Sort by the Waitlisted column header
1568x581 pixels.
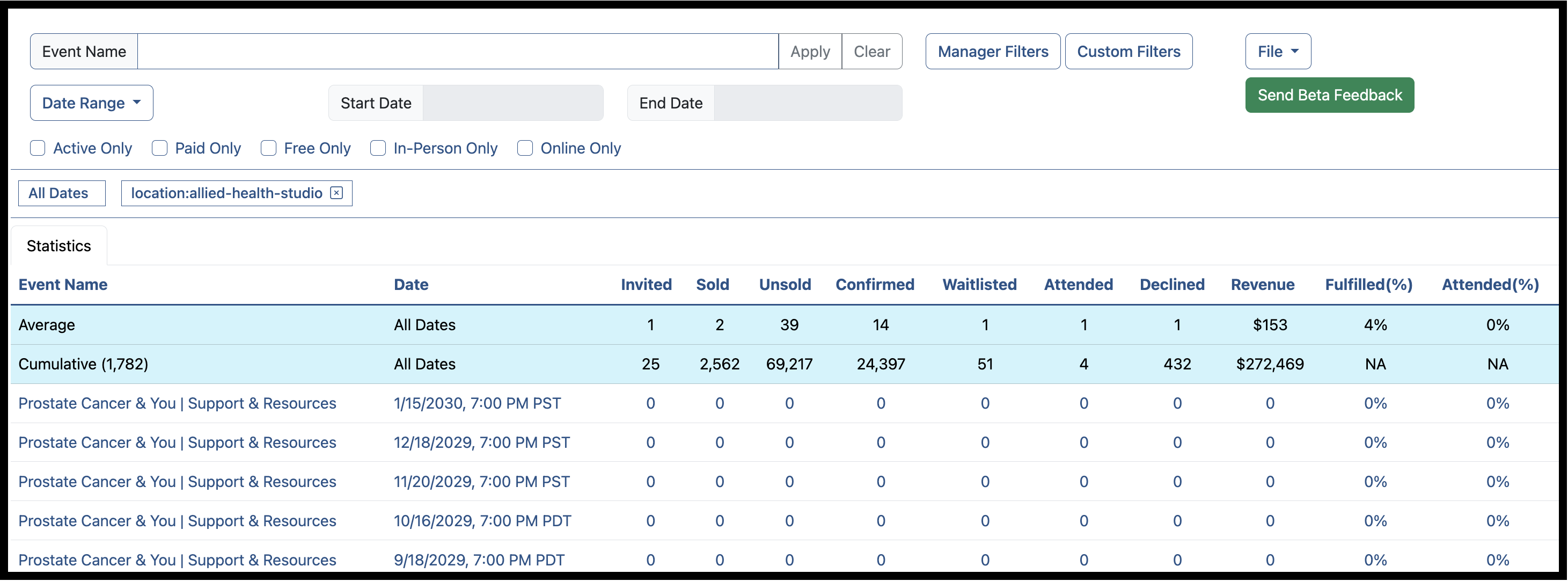coord(979,285)
